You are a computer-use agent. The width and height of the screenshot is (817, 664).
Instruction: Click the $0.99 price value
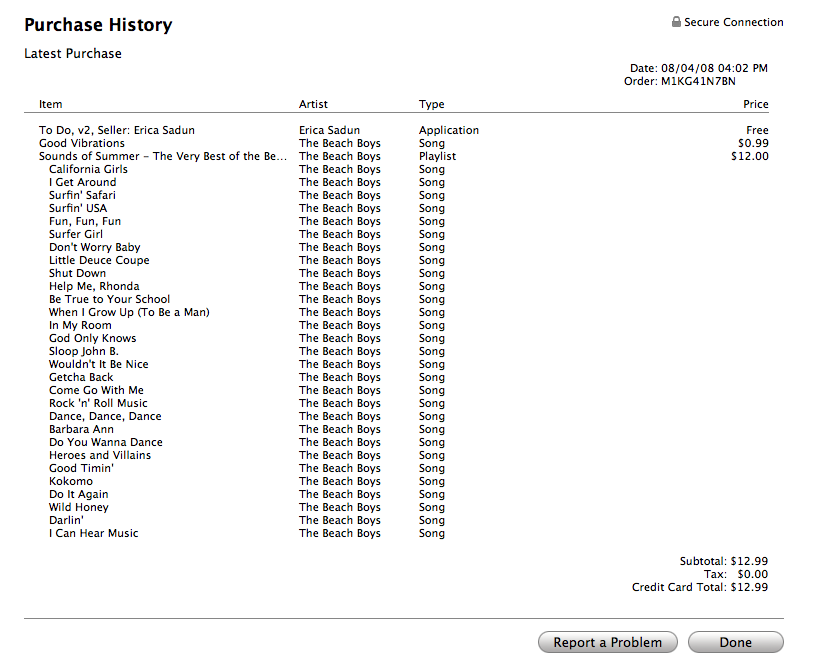pyautogui.click(x=753, y=143)
